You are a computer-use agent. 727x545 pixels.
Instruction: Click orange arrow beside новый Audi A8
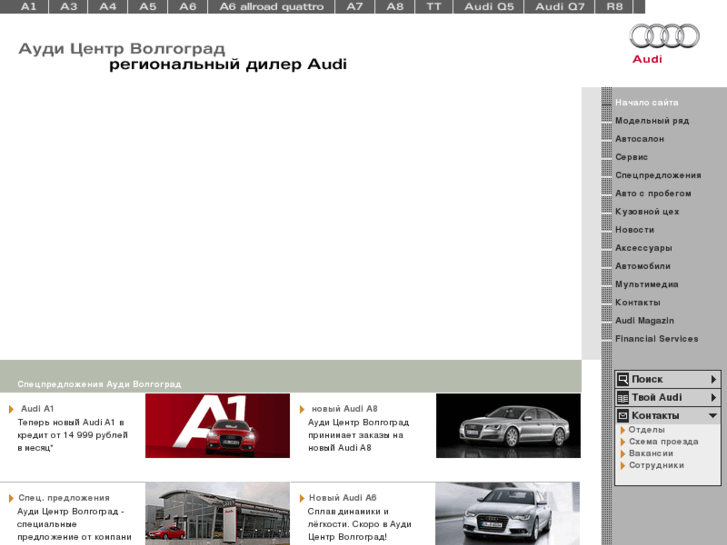302,409
